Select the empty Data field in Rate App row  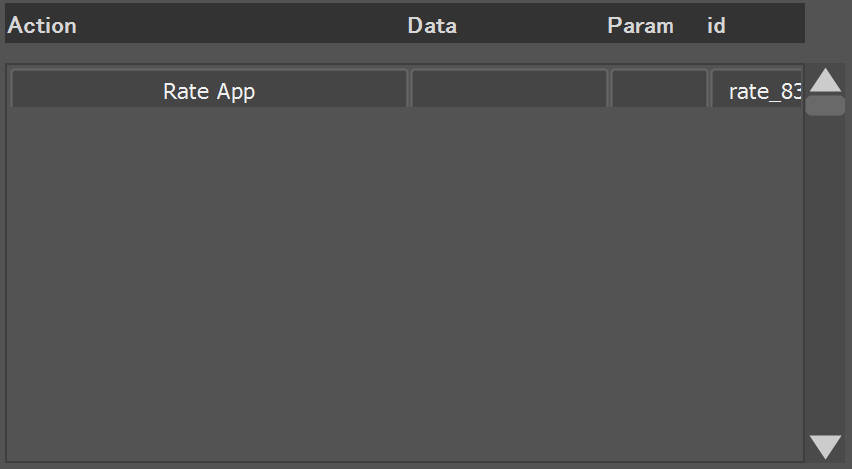point(509,89)
